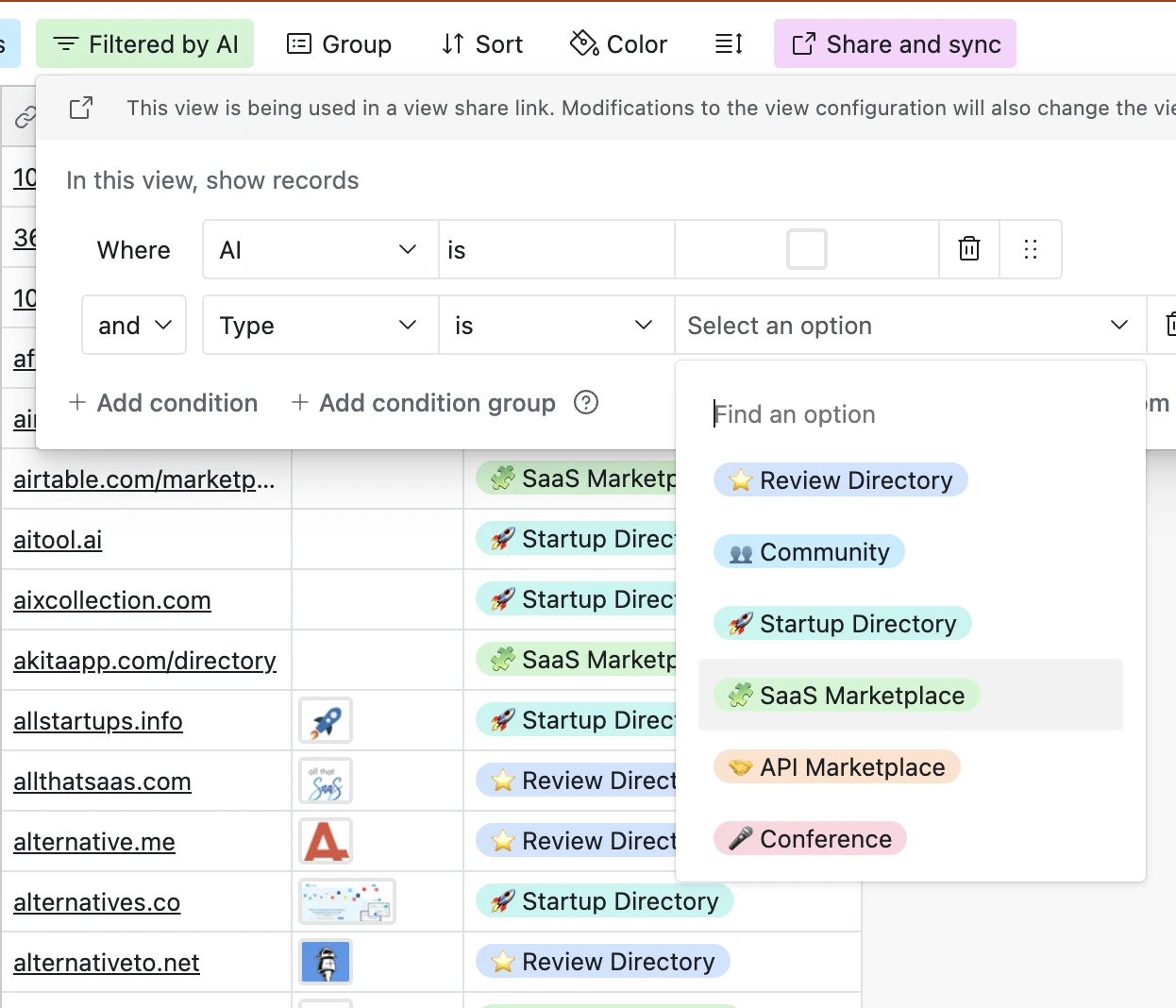
Task: Open alternativeto.net link
Action: [x=107, y=963]
